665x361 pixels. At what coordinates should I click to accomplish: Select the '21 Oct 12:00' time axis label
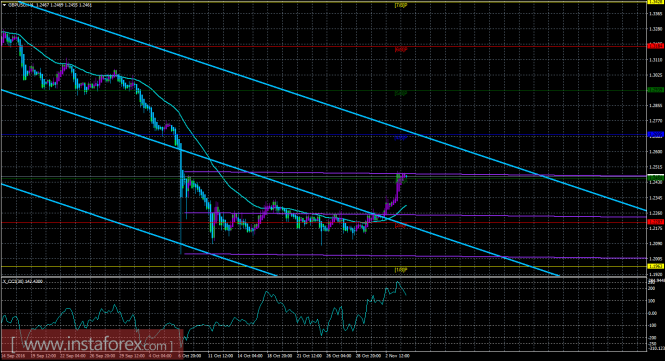tap(309, 356)
